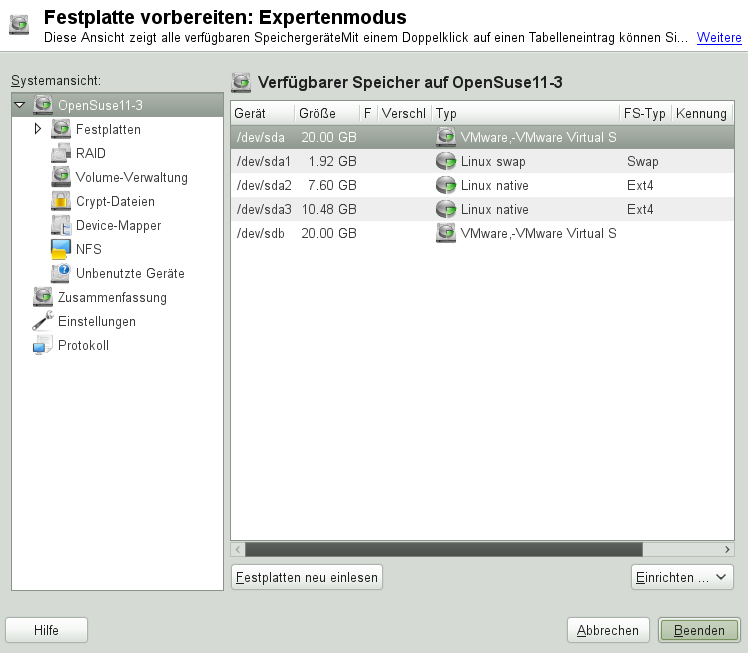Screen dimensions: 748x653
Task: Click the Crypt-Dateien lock icon
Action: coord(60,201)
